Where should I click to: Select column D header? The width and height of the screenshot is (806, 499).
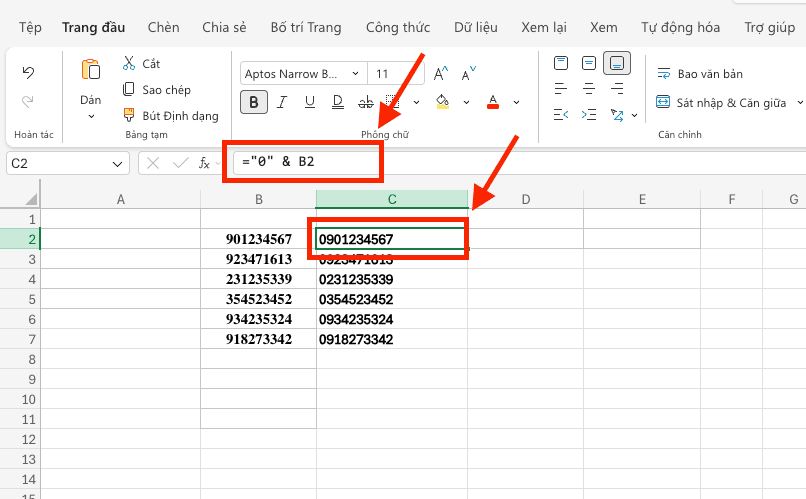pyautogui.click(x=525, y=199)
